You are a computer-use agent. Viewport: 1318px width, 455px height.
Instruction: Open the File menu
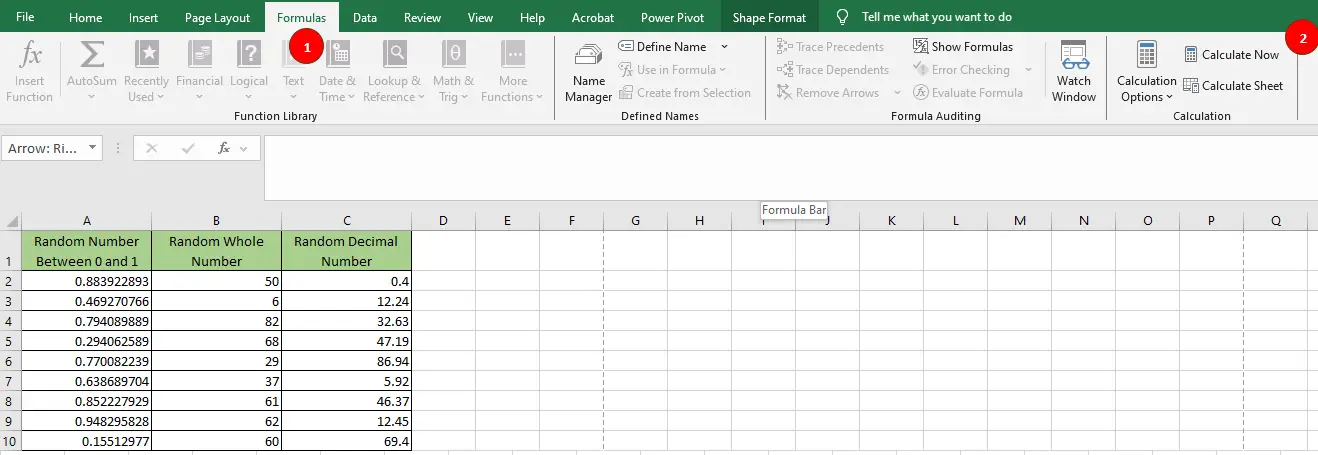click(25, 17)
